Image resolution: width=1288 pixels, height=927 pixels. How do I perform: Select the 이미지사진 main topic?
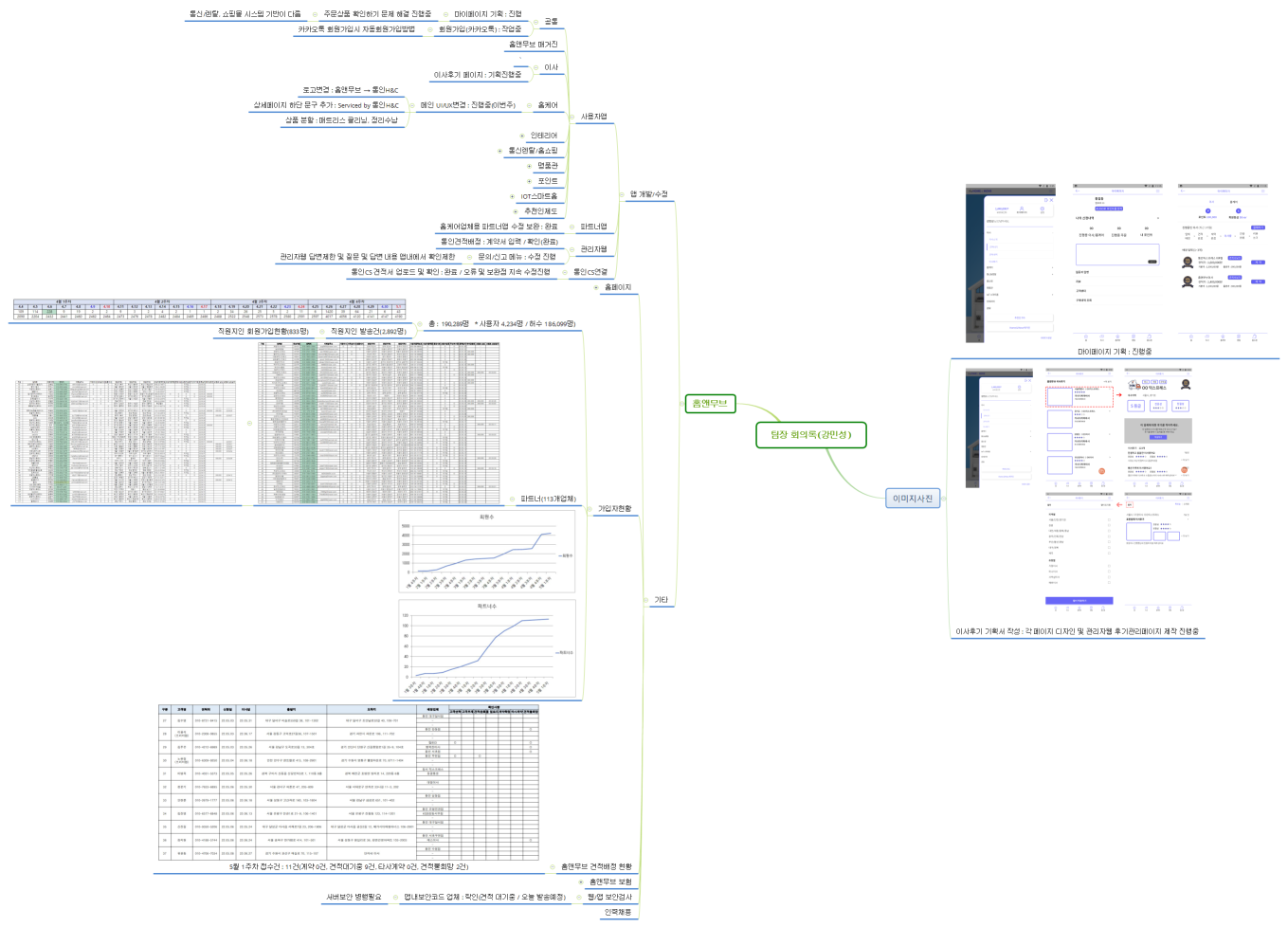(x=913, y=499)
